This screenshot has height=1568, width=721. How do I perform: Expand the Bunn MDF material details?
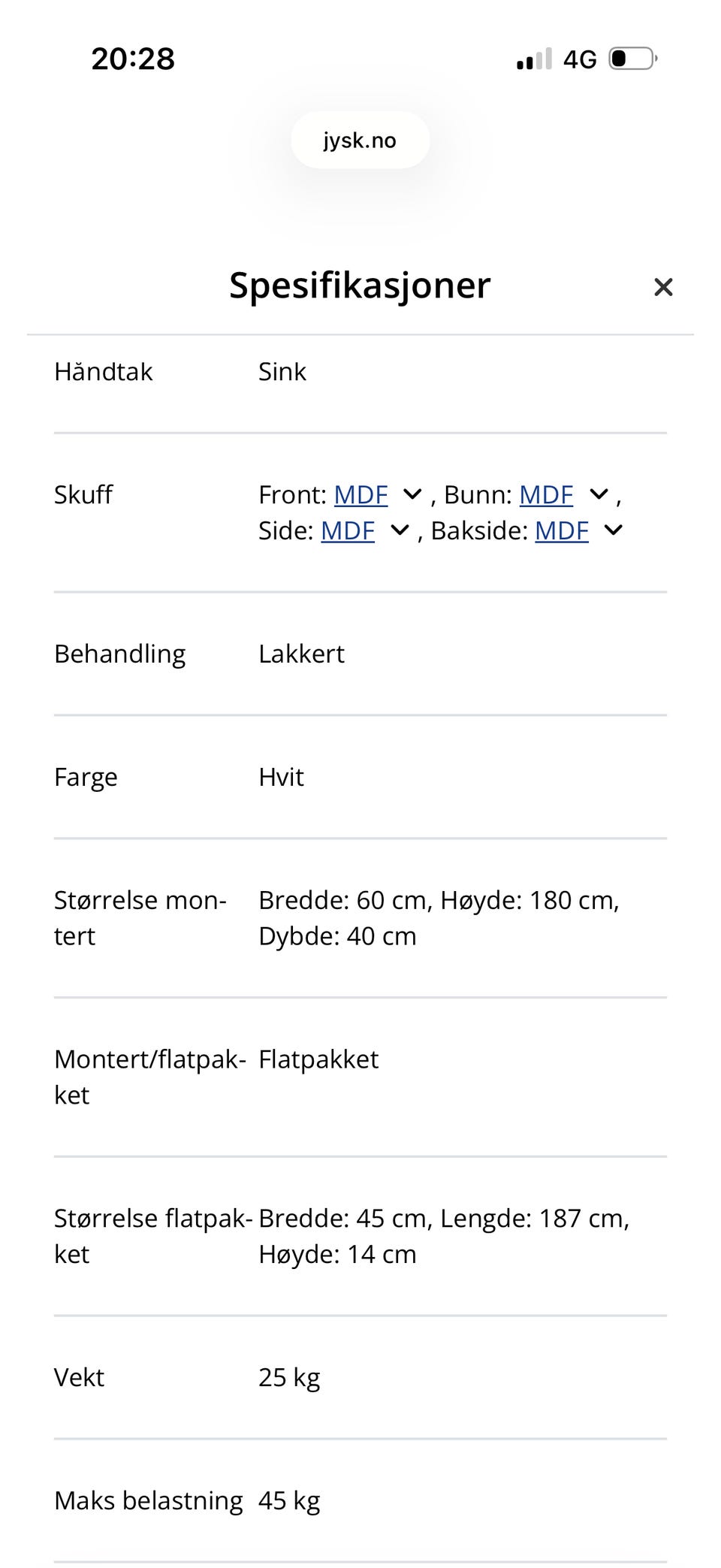(598, 494)
